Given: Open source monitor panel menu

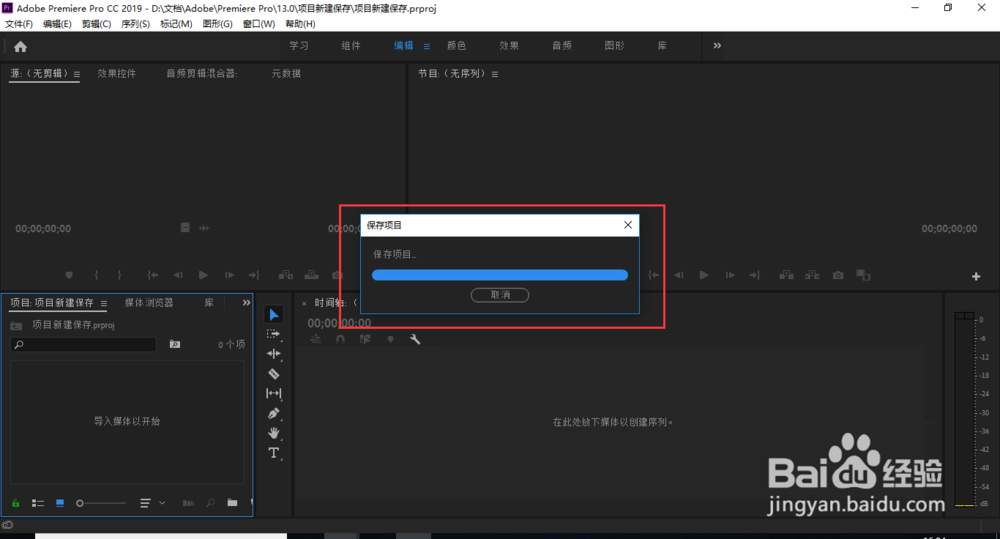Looking at the screenshot, I should (x=77, y=74).
